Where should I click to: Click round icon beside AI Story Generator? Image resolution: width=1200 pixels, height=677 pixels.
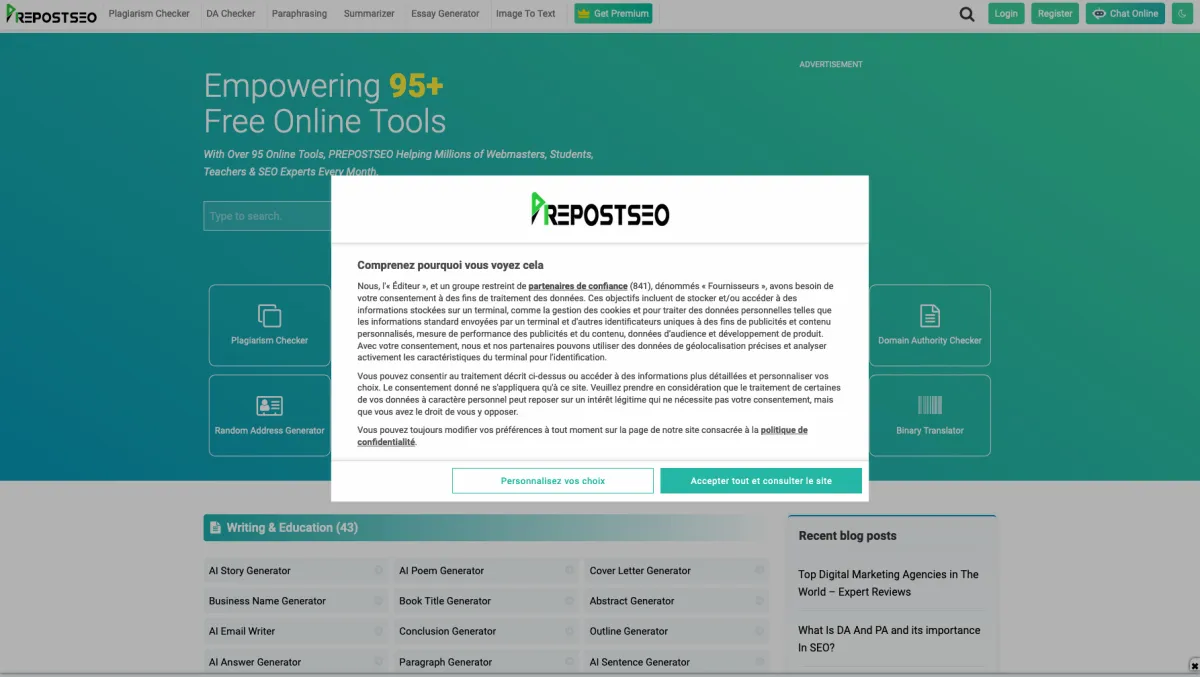(x=379, y=570)
